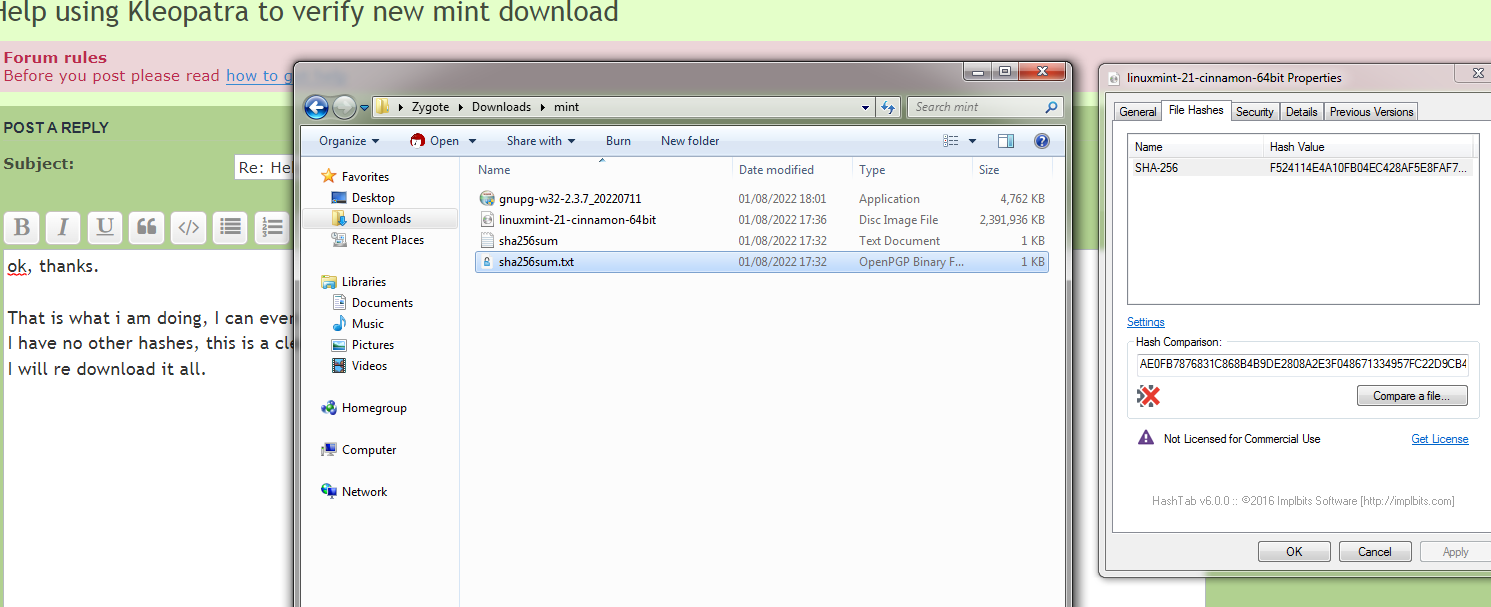1491x607 pixels.
Task: Click the Search mint input field
Action: (x=976, y=107)
